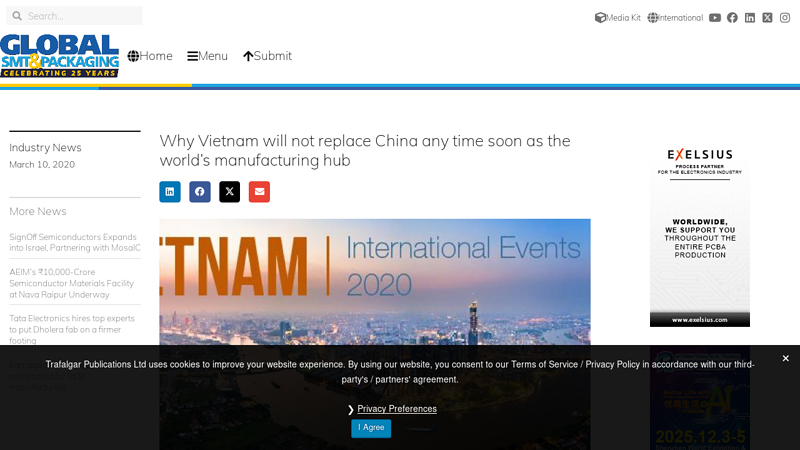Open the Facebook icon in header
Screen dimensions: 800x450
(732, 18)
